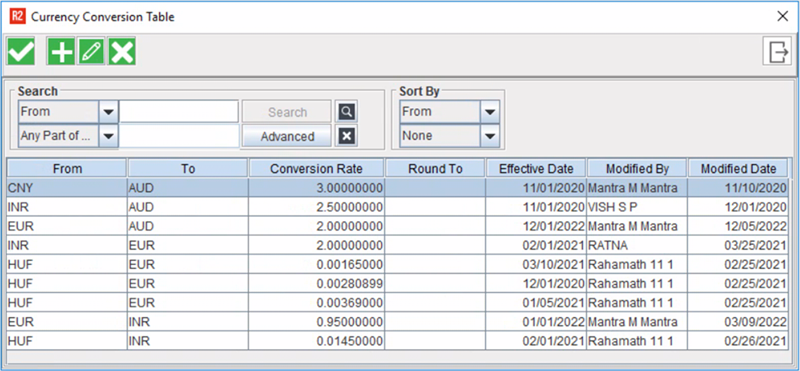Viewport: 800px width, 371px height.
Task: Click the Effective Date column header
Action: coord(536,168)
